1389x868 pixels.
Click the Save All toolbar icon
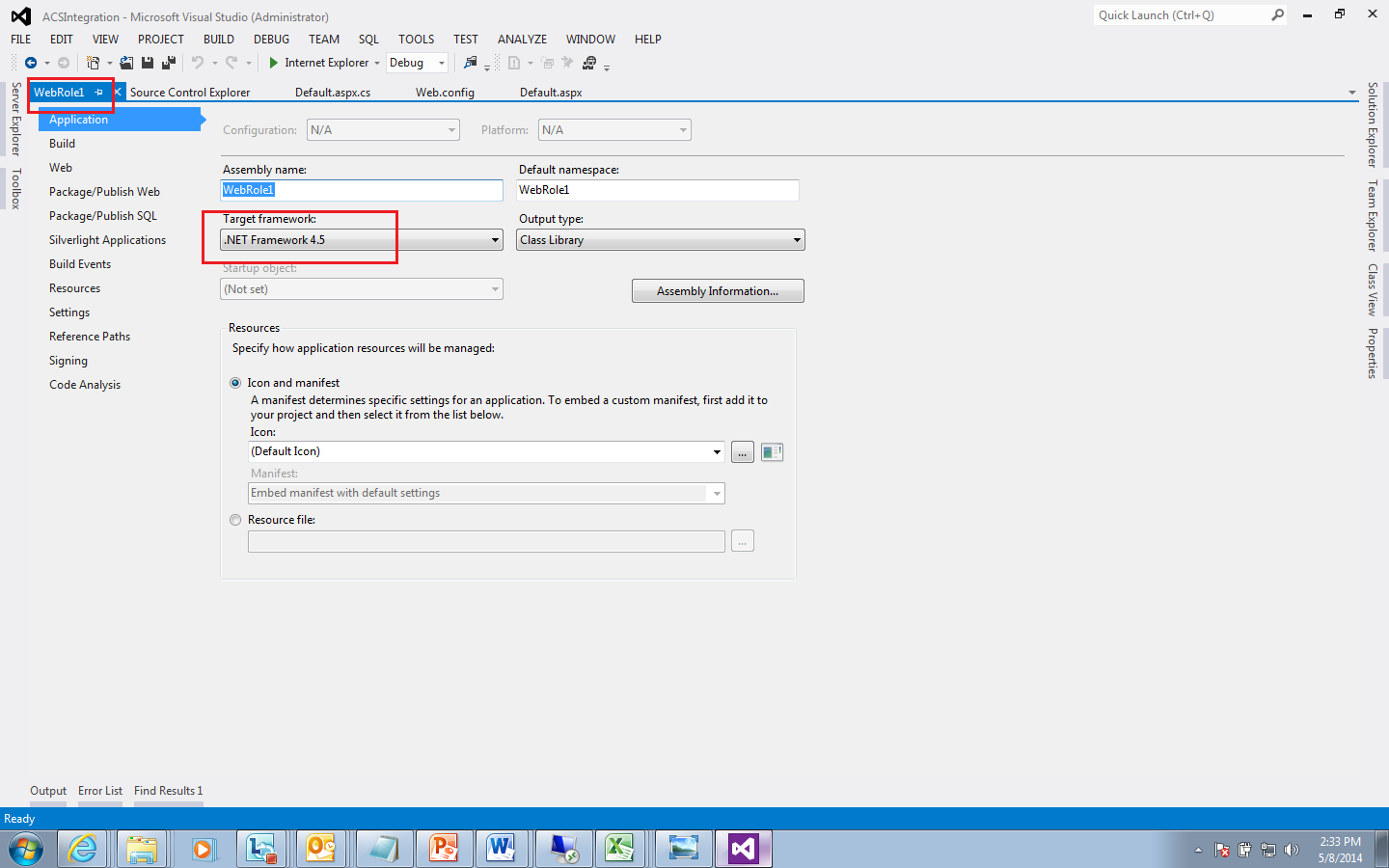[169, 63]
